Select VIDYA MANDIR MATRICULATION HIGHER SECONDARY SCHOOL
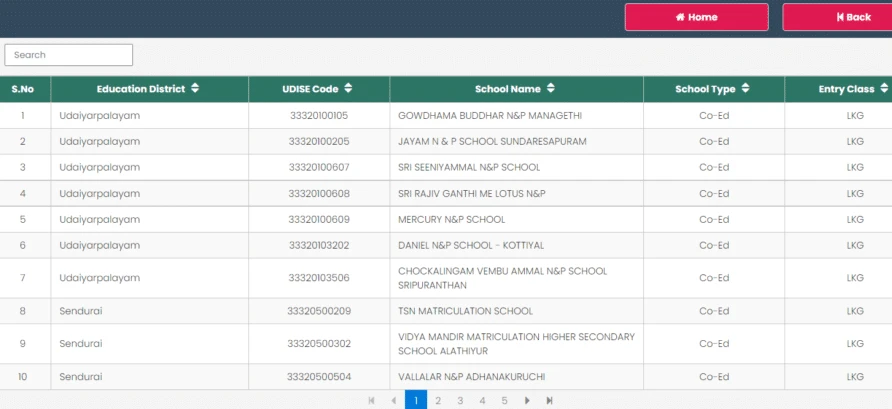The width and height of the screenshot is (892, 409). pyautogui.click(x=517, y=344)
